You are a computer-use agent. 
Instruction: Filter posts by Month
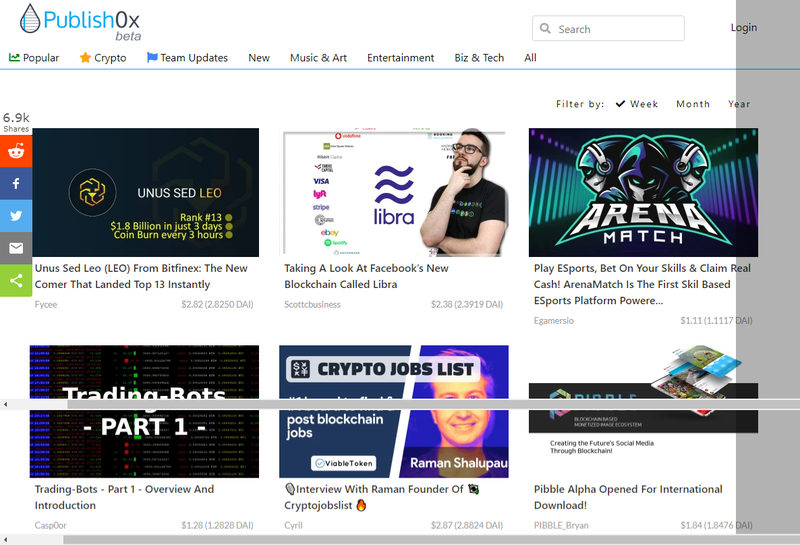click(x=693, y=104)
